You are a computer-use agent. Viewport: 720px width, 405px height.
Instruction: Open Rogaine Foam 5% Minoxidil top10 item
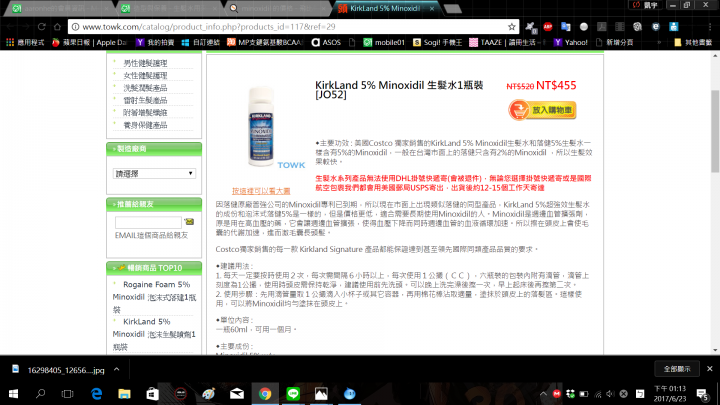click(x=154, y=297)
